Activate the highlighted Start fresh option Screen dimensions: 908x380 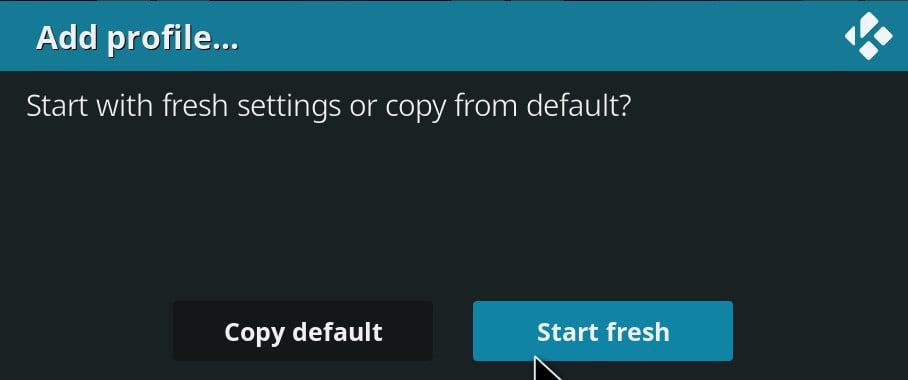coord(603,331)
